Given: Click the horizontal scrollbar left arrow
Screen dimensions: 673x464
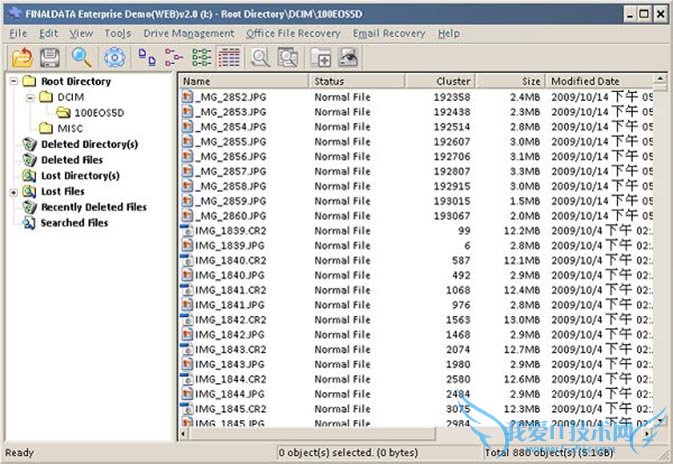Looking at the screenshot, I should pyautogui.click(x=183, y=434).
